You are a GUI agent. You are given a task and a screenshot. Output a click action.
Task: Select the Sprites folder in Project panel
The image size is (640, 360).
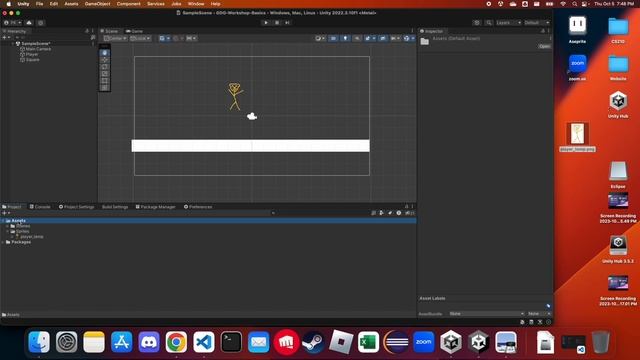point(22,231)
